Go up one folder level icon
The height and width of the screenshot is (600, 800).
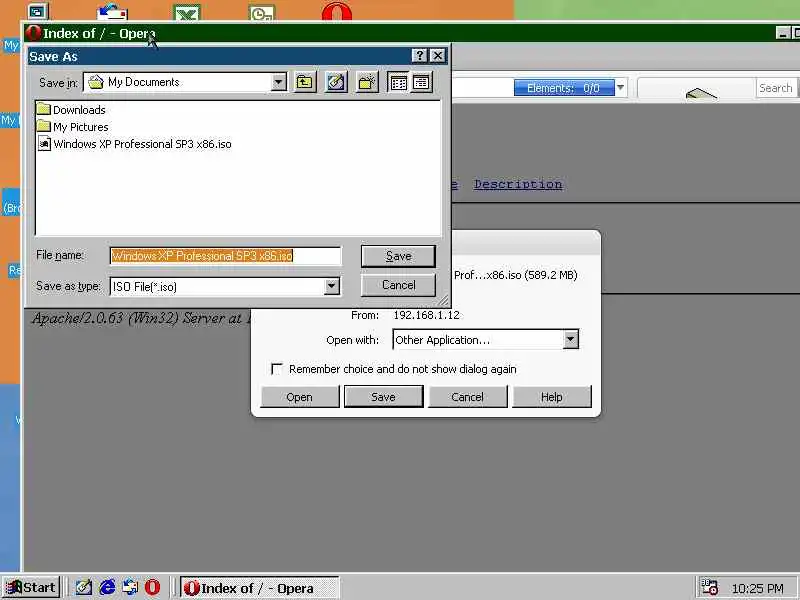pos(305,82)
